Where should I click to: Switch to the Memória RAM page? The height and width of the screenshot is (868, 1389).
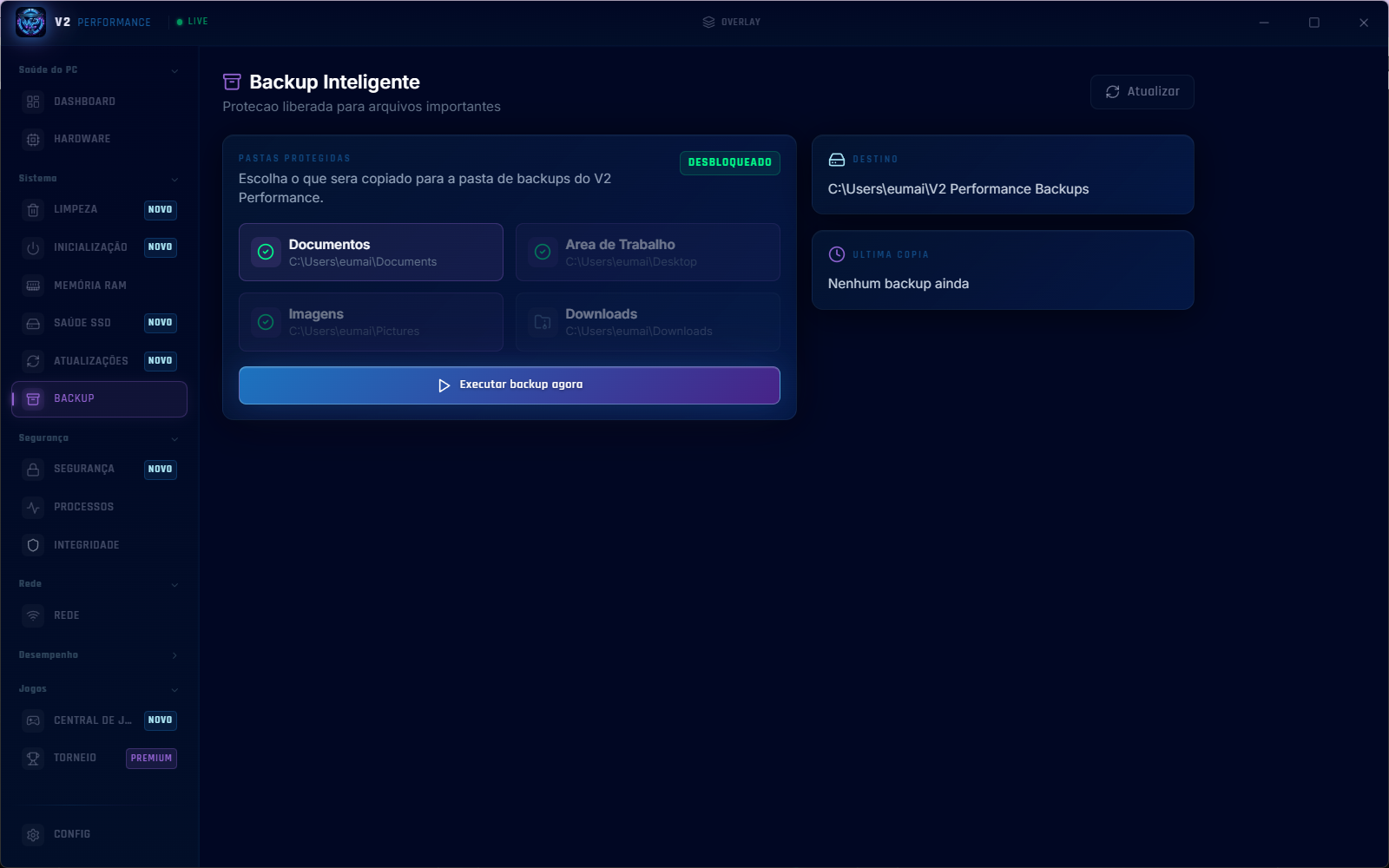coord(99,286)
